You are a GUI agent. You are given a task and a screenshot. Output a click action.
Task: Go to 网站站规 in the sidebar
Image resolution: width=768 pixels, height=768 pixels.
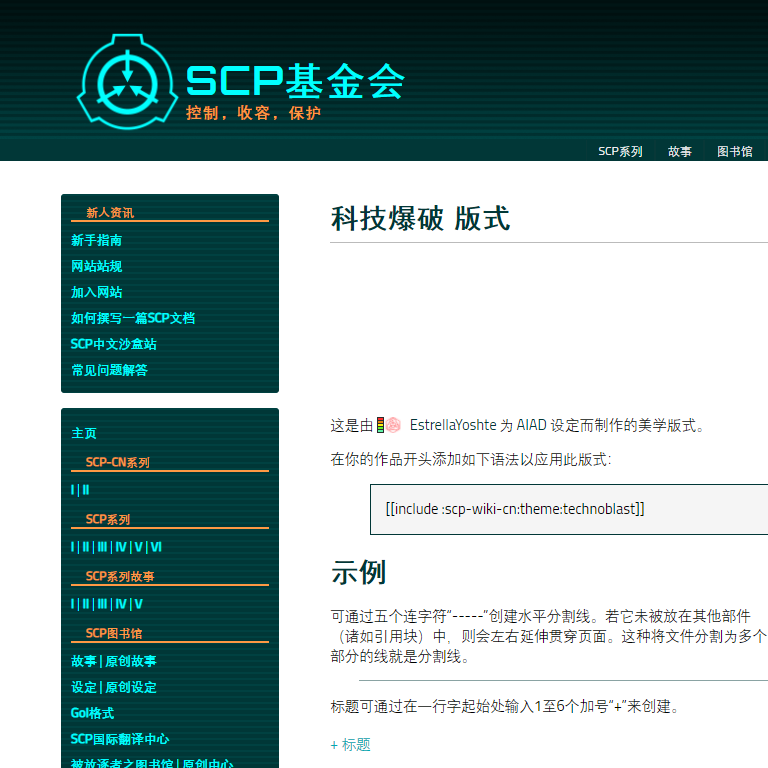pyautogui.click(x=97, y=266)
